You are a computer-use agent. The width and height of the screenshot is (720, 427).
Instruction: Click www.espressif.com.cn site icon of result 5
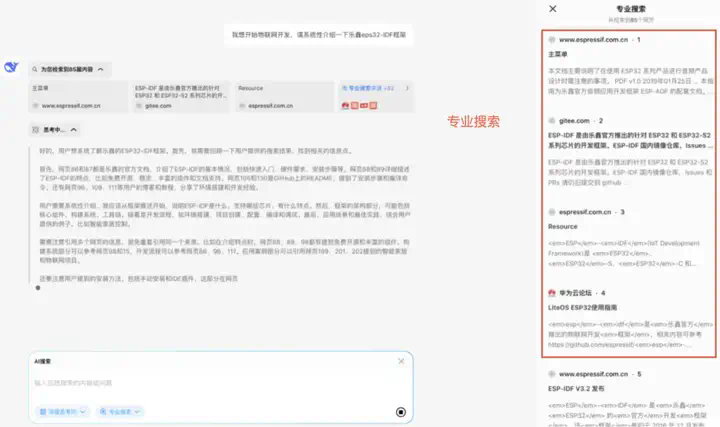[x=552, y=374]
